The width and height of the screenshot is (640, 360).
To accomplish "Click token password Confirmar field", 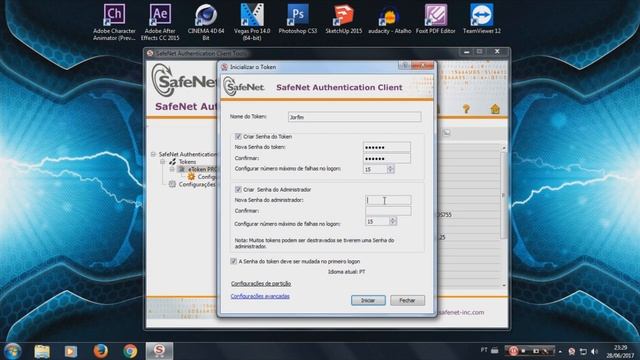I will (387, 158).
